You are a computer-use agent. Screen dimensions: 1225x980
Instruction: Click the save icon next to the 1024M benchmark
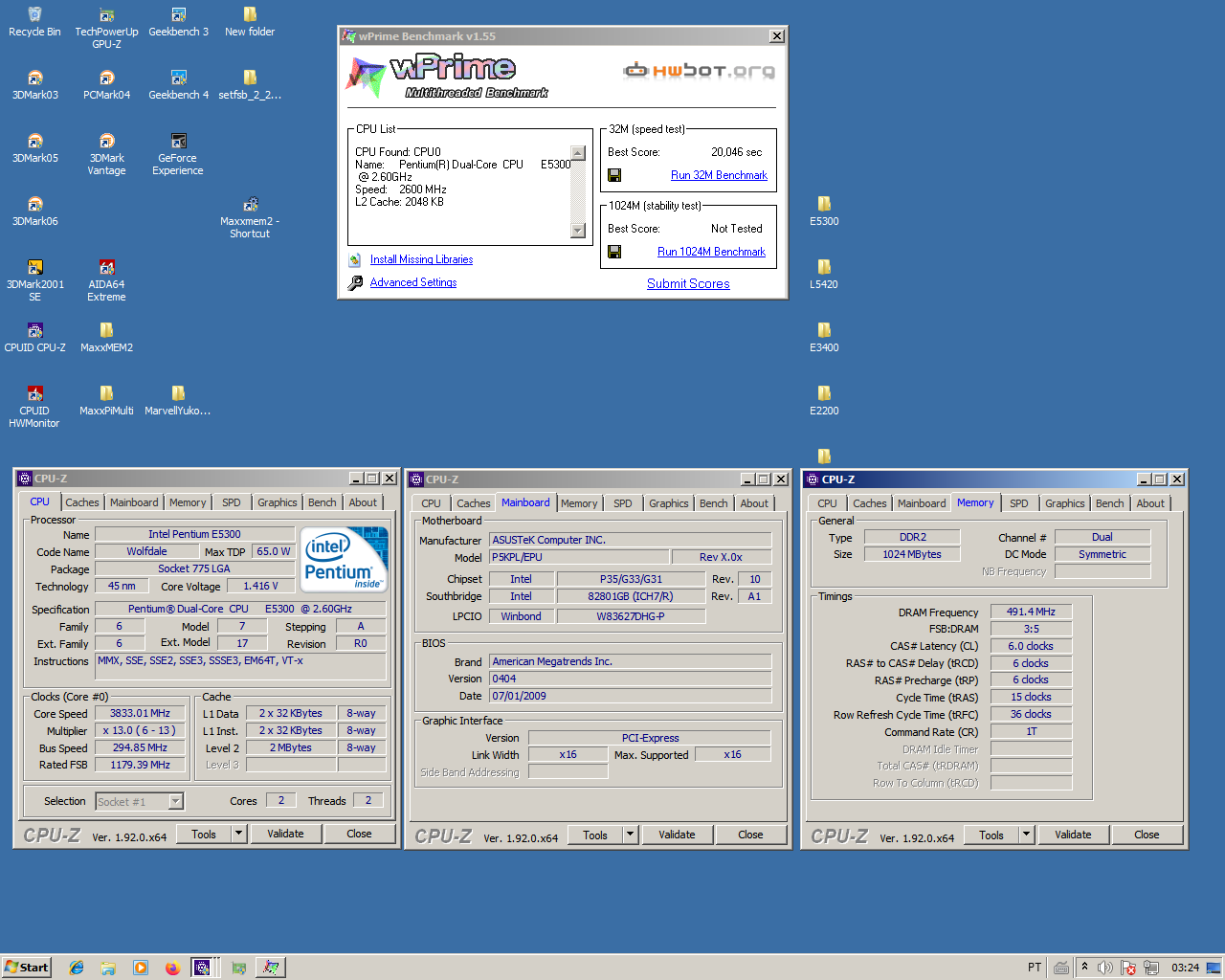pos(614,252)
